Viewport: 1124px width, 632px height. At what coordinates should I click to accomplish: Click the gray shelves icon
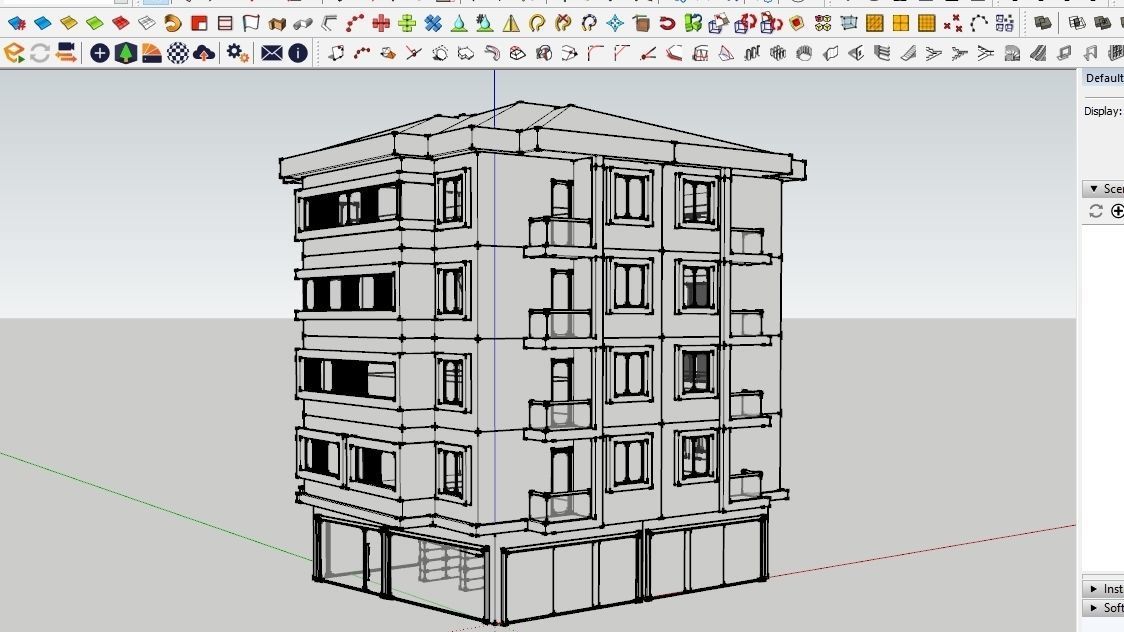pos(882,53)
